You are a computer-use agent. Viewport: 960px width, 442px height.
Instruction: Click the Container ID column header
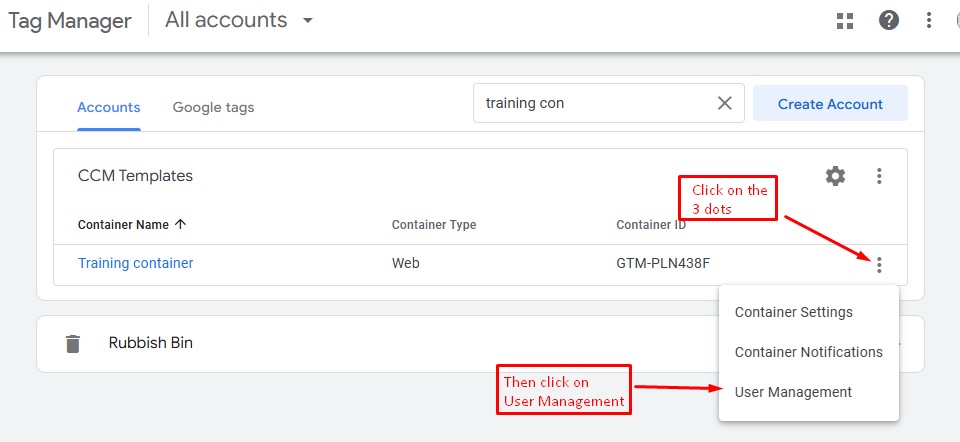[651, 225]
